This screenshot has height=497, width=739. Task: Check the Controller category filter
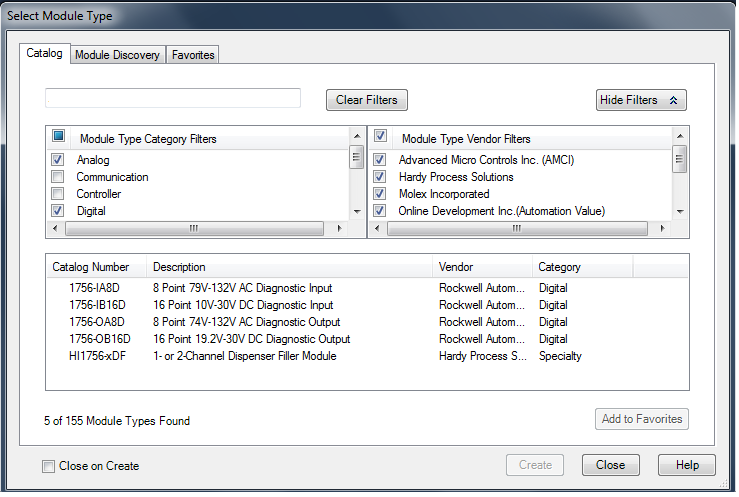coord(58,194)
